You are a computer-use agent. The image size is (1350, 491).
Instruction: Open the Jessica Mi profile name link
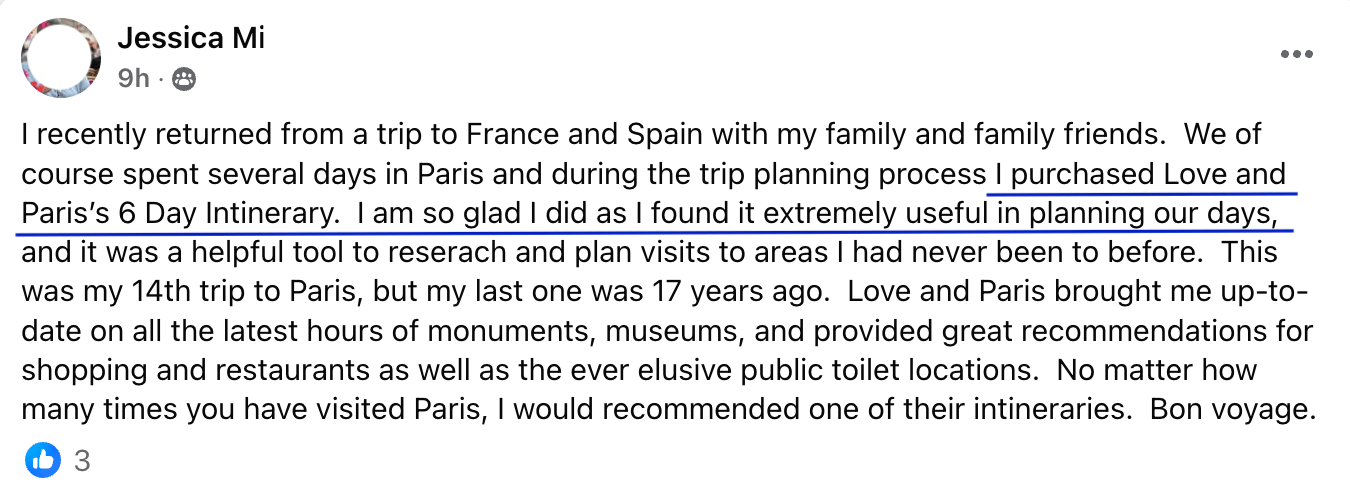pos(191,39)
